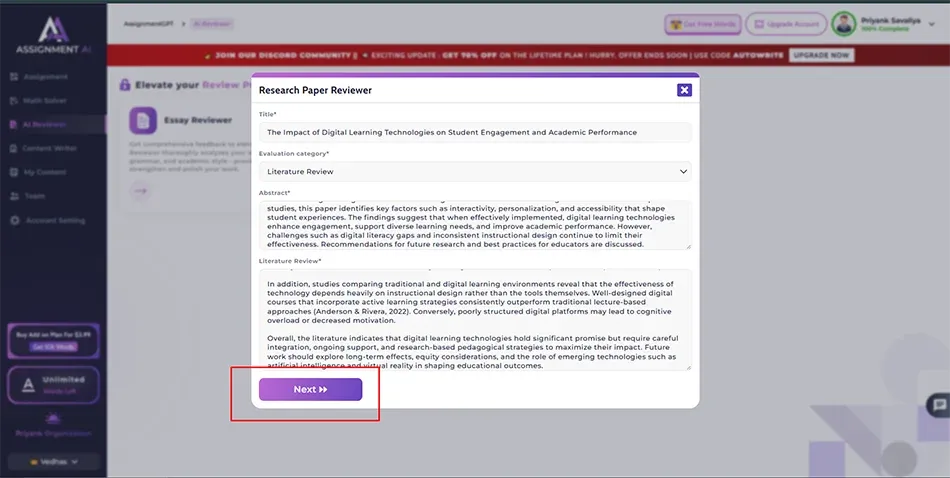
Task: Close the Research Paper Reviewer dialog
Action: point(684,90)
